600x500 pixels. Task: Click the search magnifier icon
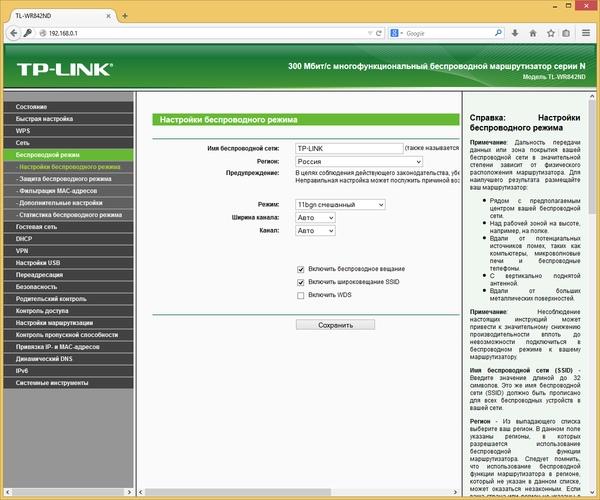[x=498, y=33]
